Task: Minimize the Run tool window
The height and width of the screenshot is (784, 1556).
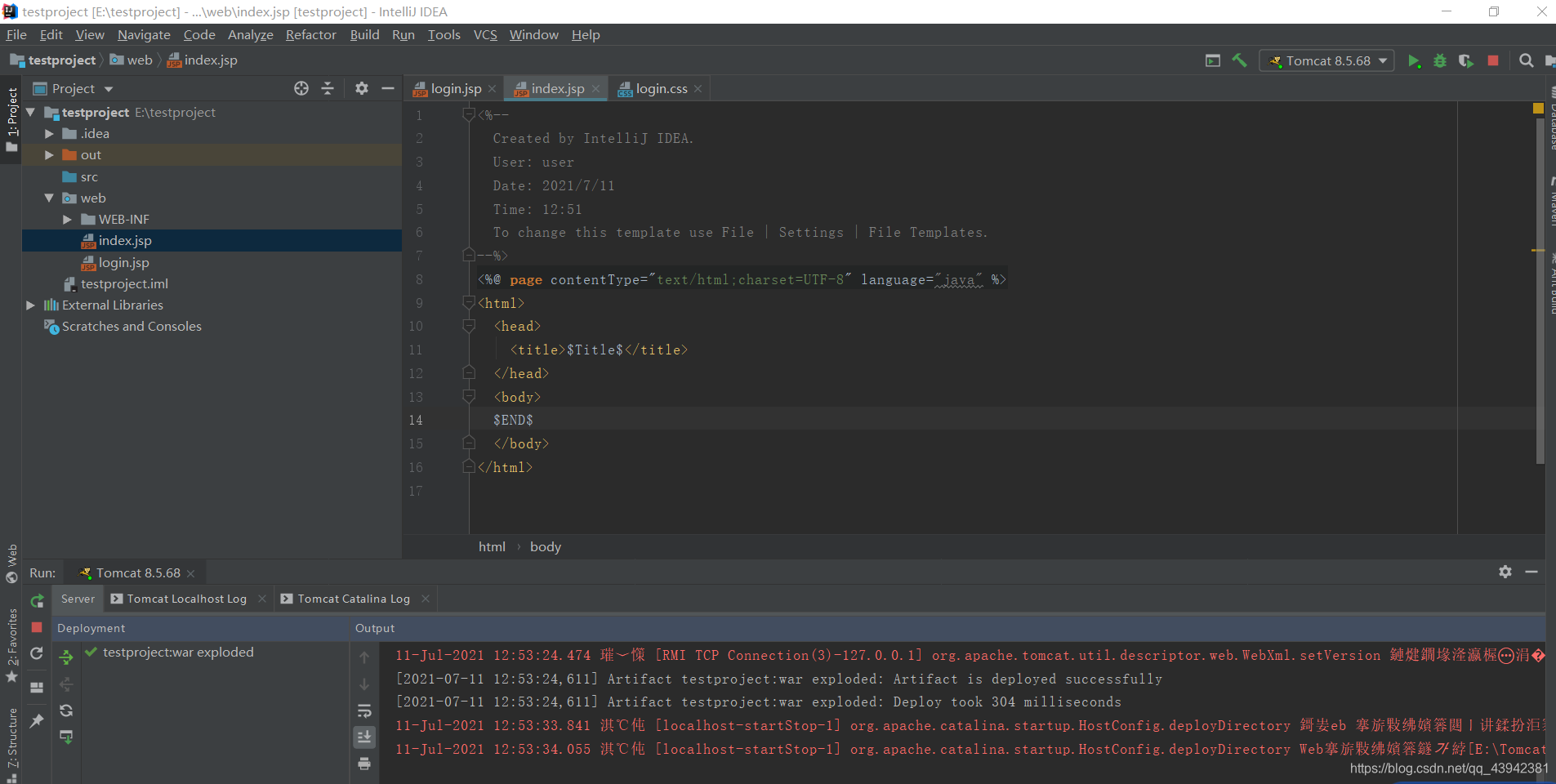Action: (1531, 572)
